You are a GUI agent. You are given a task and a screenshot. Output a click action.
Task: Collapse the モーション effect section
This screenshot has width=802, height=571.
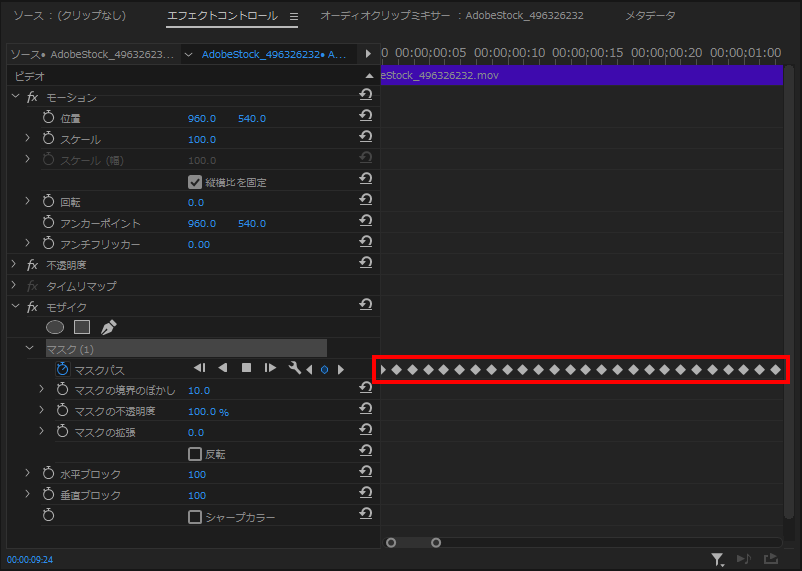(15, 96)
